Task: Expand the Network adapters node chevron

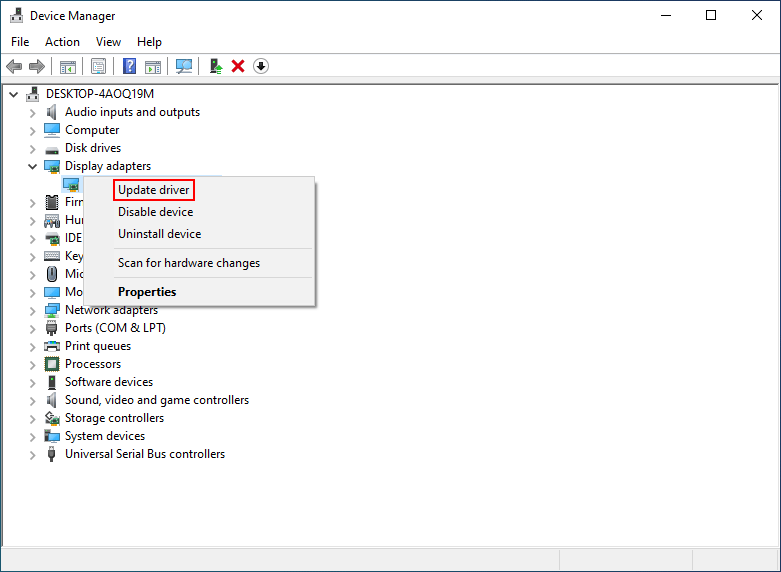Action: coord(32,310)
